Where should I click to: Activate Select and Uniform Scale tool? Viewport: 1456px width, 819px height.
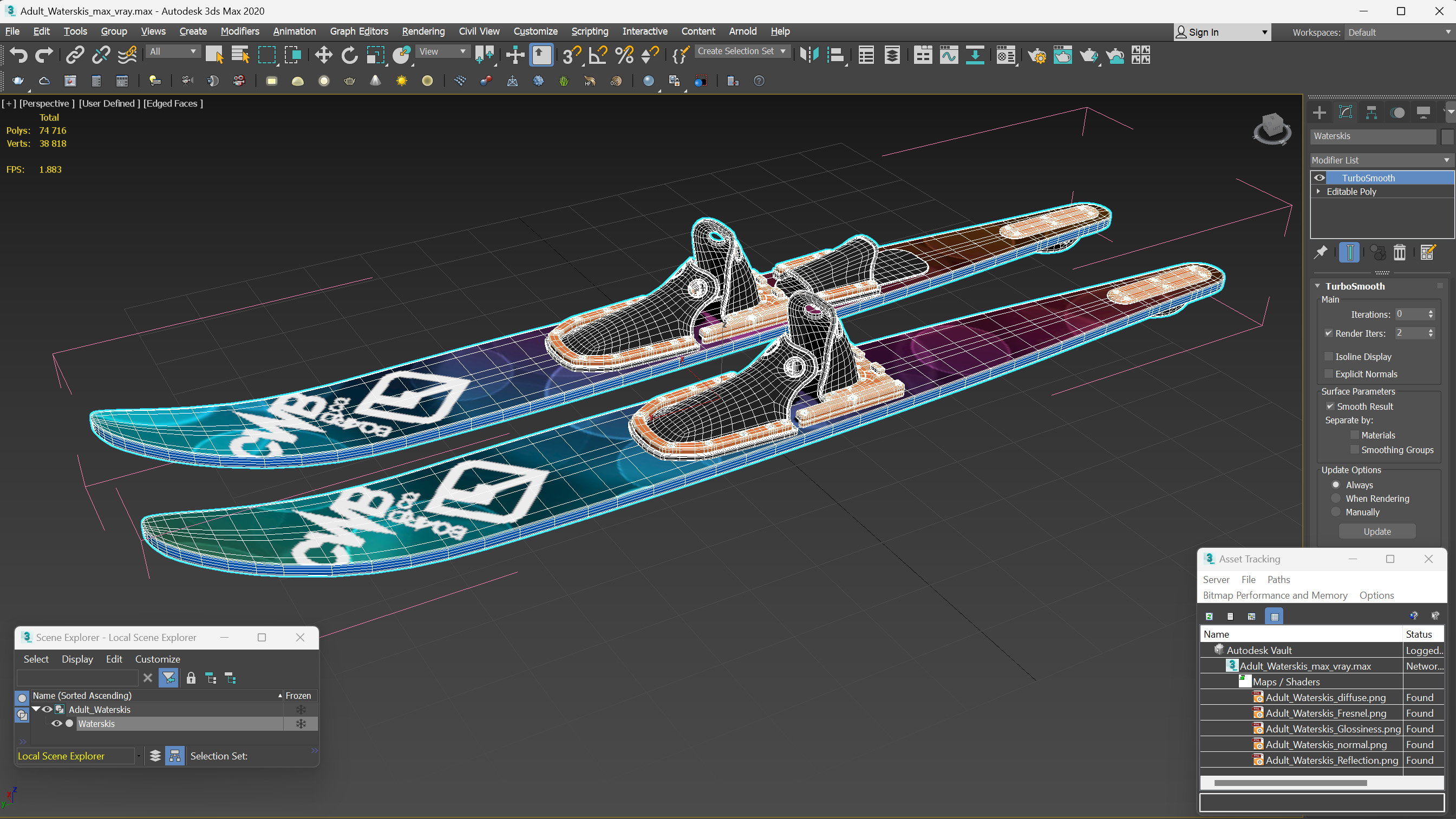375,55
